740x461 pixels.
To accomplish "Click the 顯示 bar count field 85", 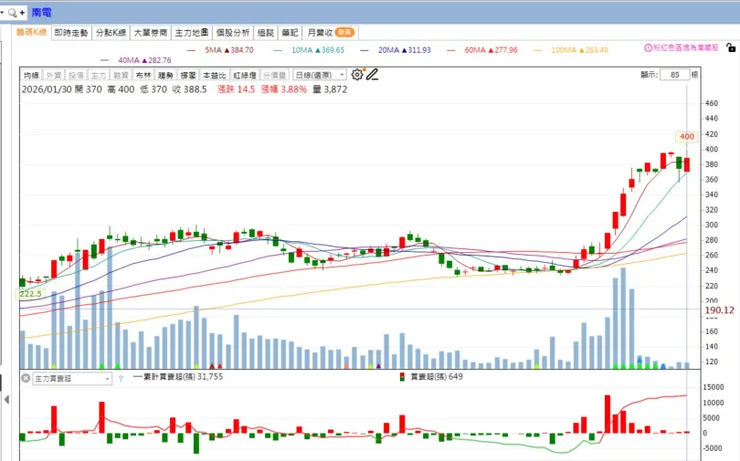I will [x=675, y=75].
